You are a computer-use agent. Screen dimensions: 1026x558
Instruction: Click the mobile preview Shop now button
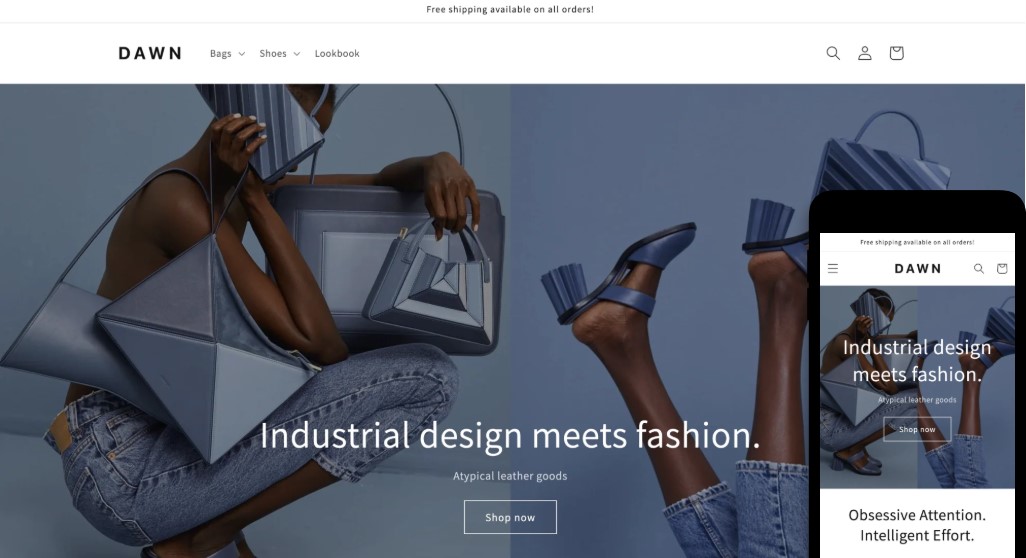coord(917,429)
